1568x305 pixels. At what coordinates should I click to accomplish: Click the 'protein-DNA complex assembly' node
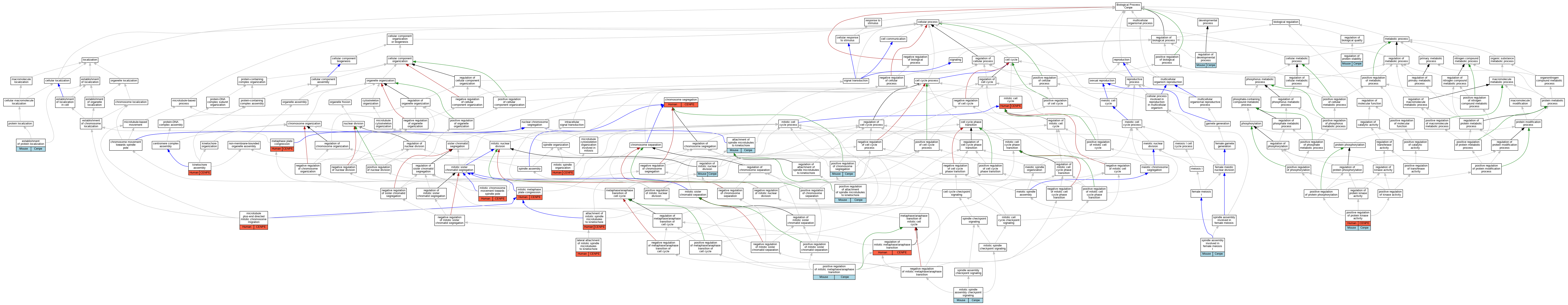[x=171, y=124]
